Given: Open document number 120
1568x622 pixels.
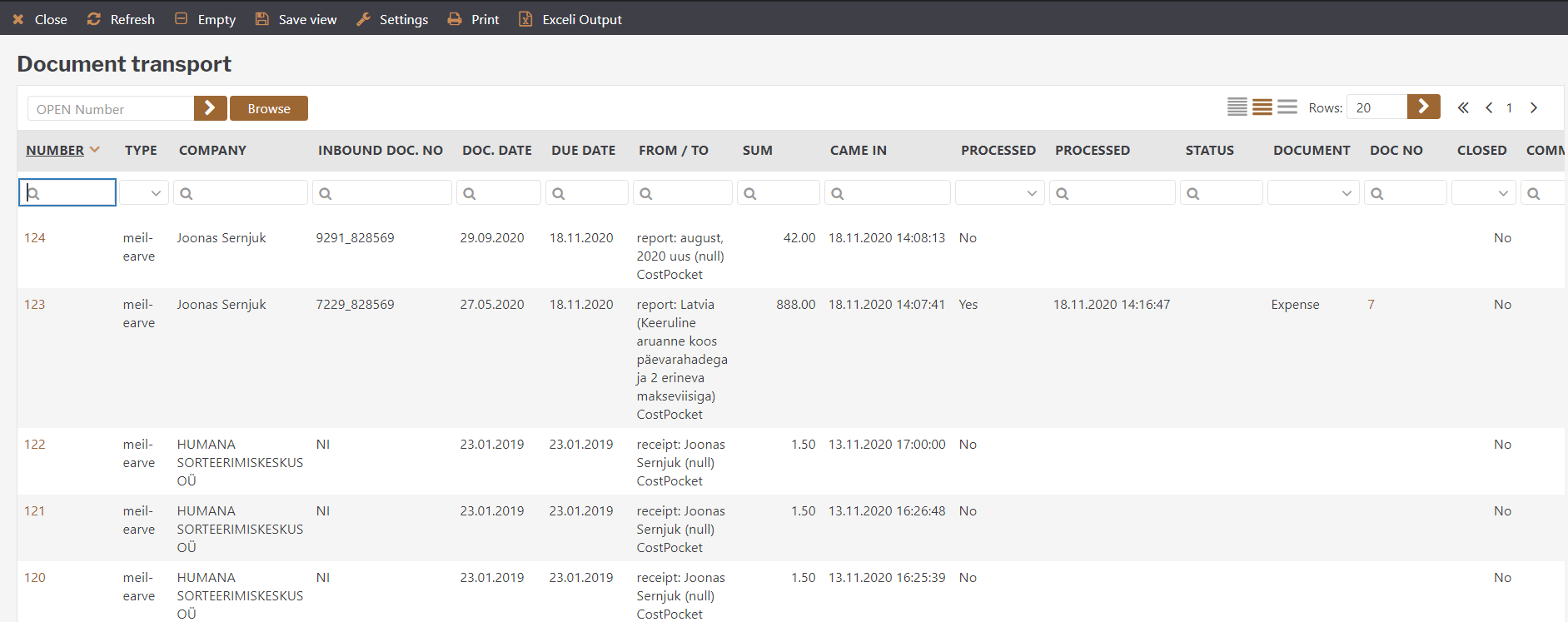Looking at the screenshot, I should click(35, 578).
